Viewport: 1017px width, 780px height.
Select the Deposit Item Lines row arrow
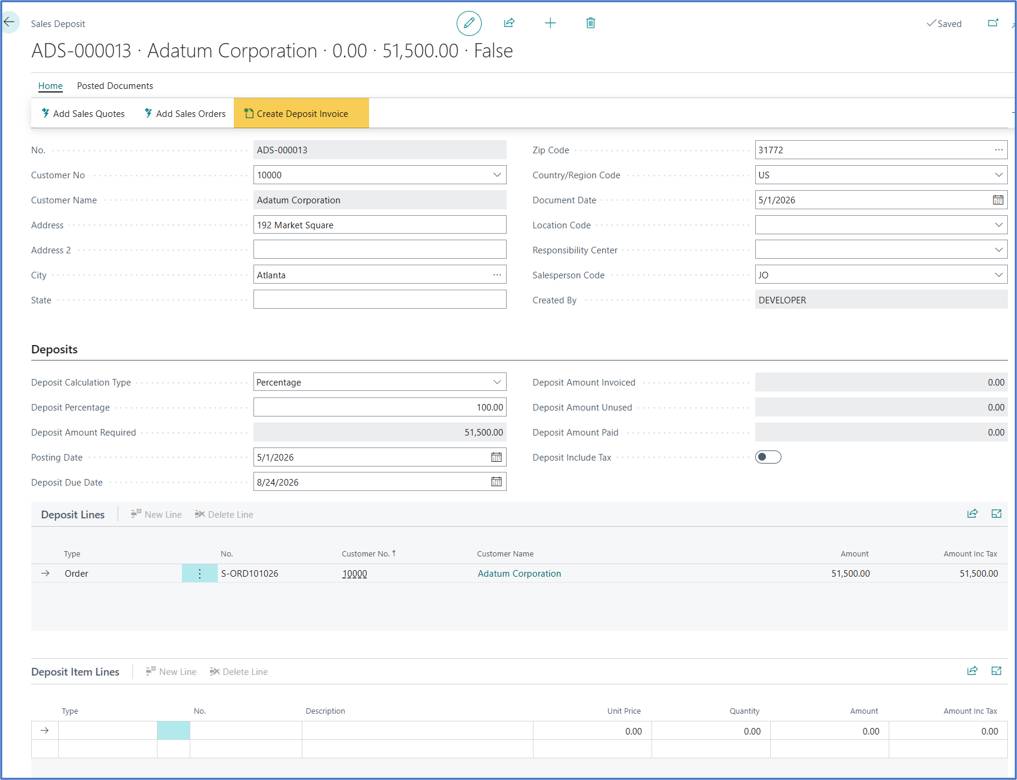tap(45, 731)
